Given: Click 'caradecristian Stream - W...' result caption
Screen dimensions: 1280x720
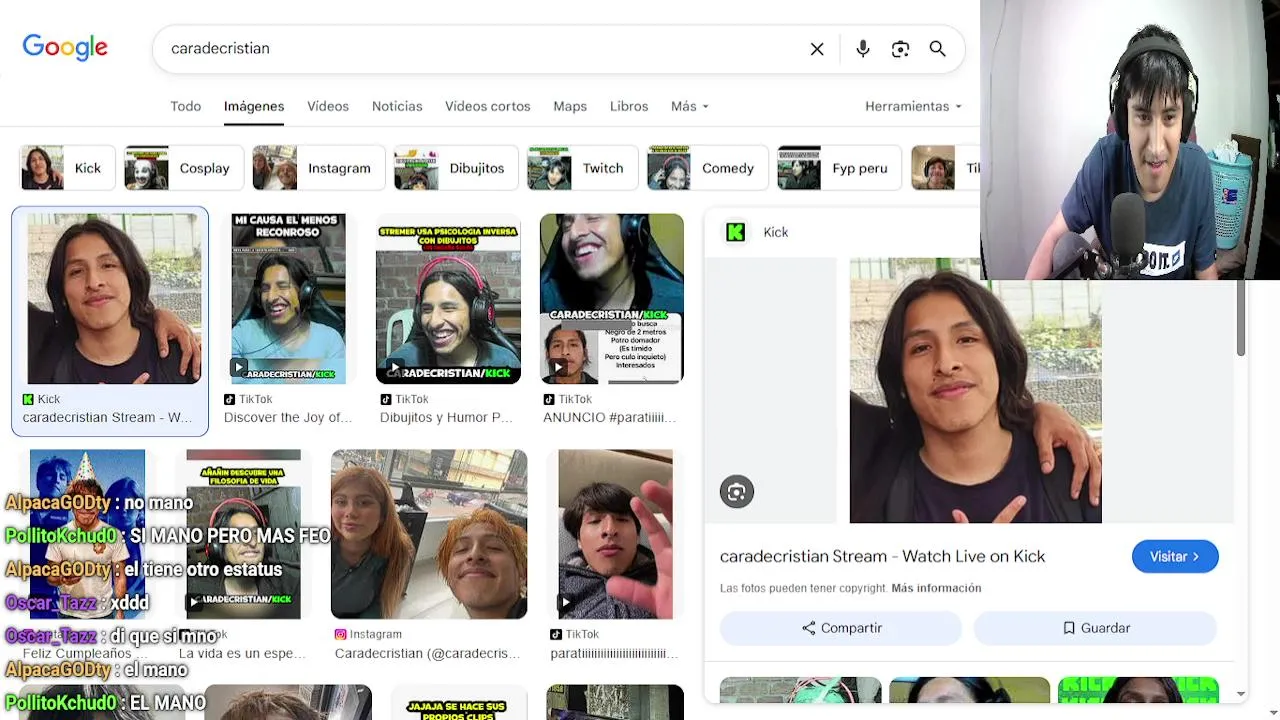Looking at the screenshot, I should [x=107, y=417].
